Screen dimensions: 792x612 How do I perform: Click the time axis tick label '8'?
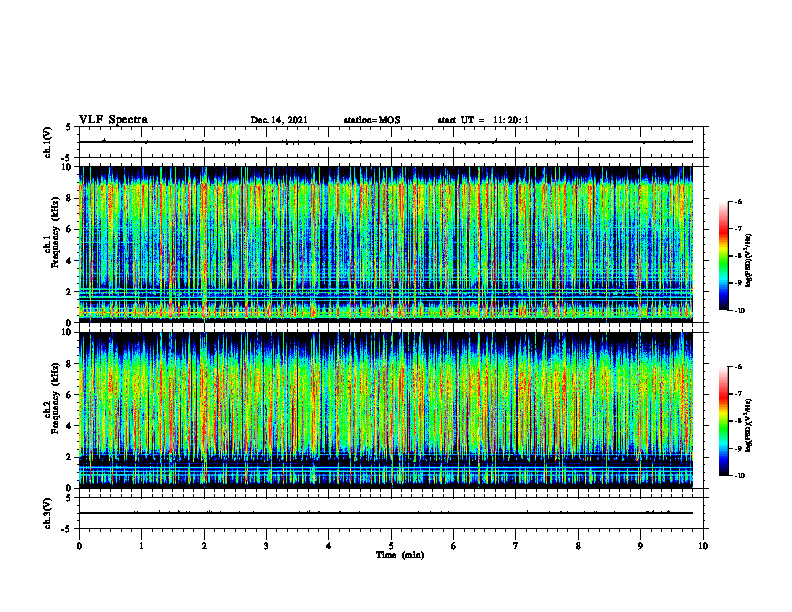coord(578,546)
